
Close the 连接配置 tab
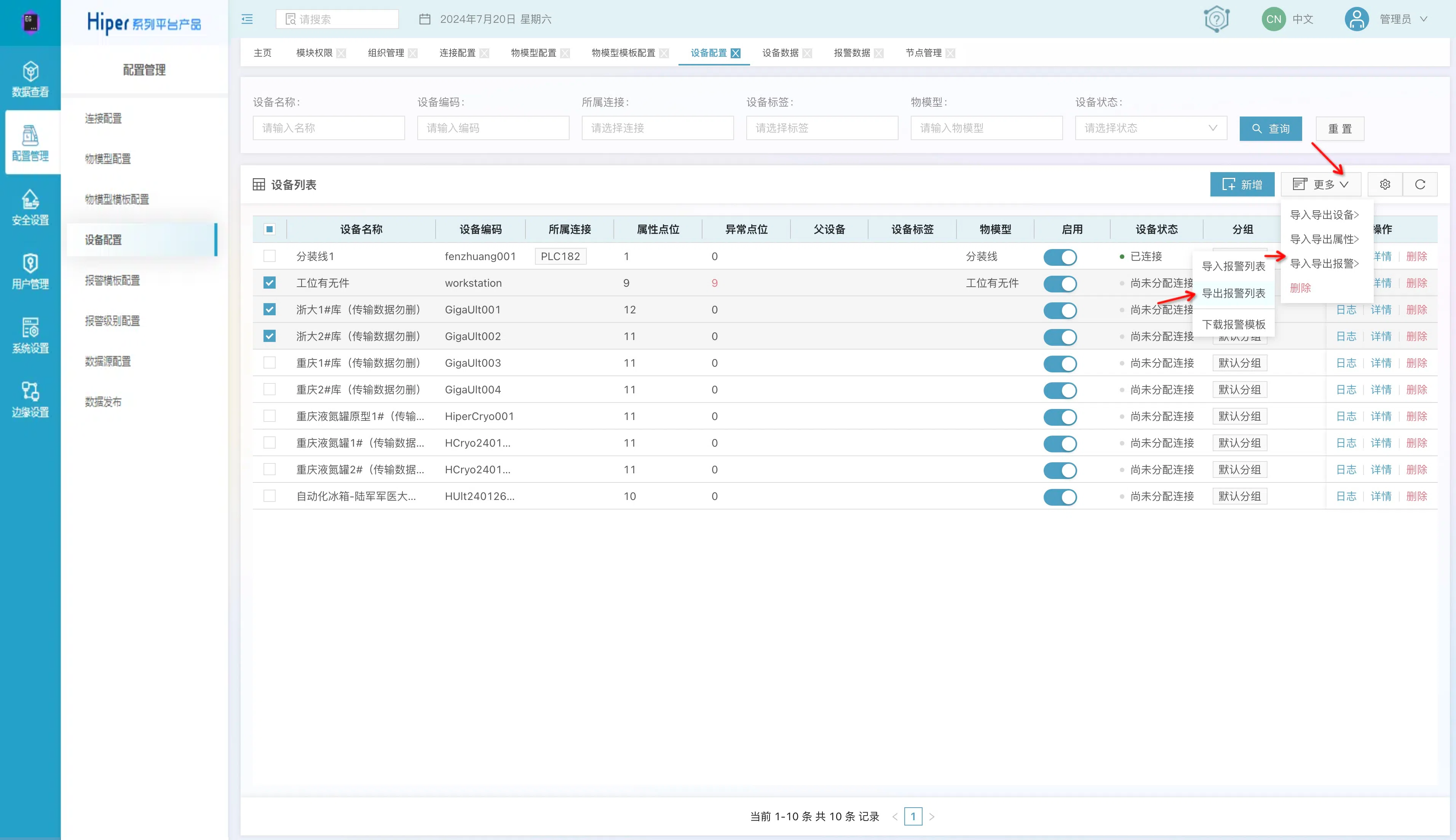click(x=485, y=53)
